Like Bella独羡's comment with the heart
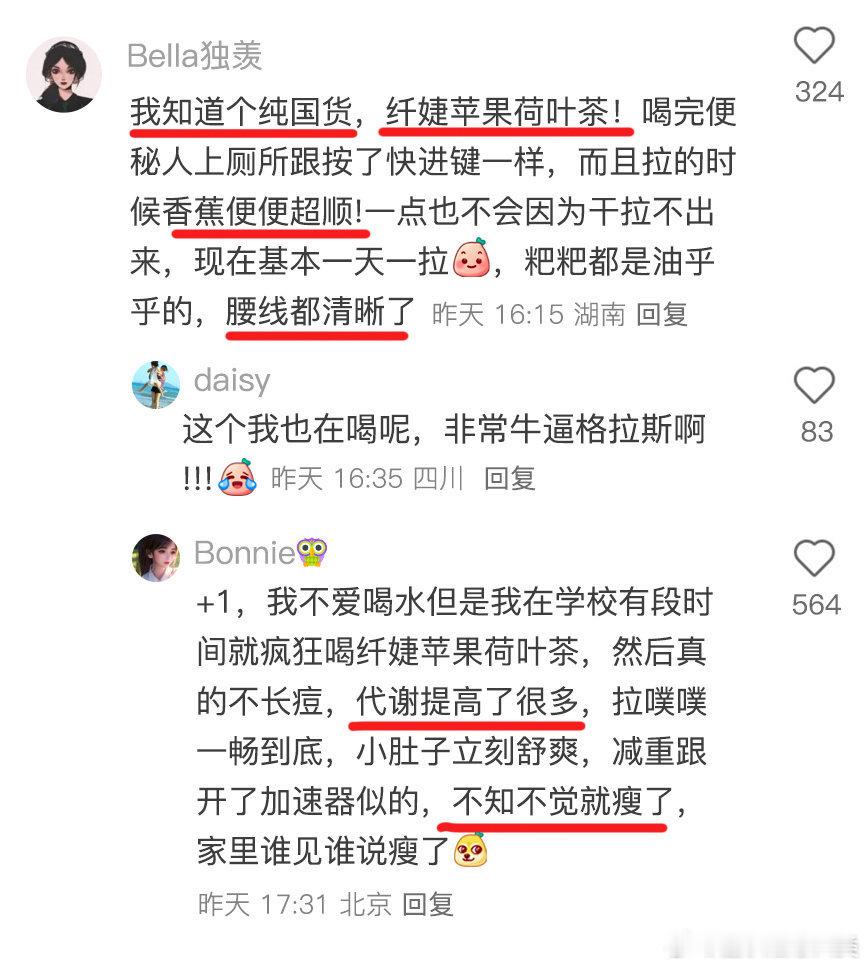This screenshot has height=966, width=868. [x=814, y=45]
